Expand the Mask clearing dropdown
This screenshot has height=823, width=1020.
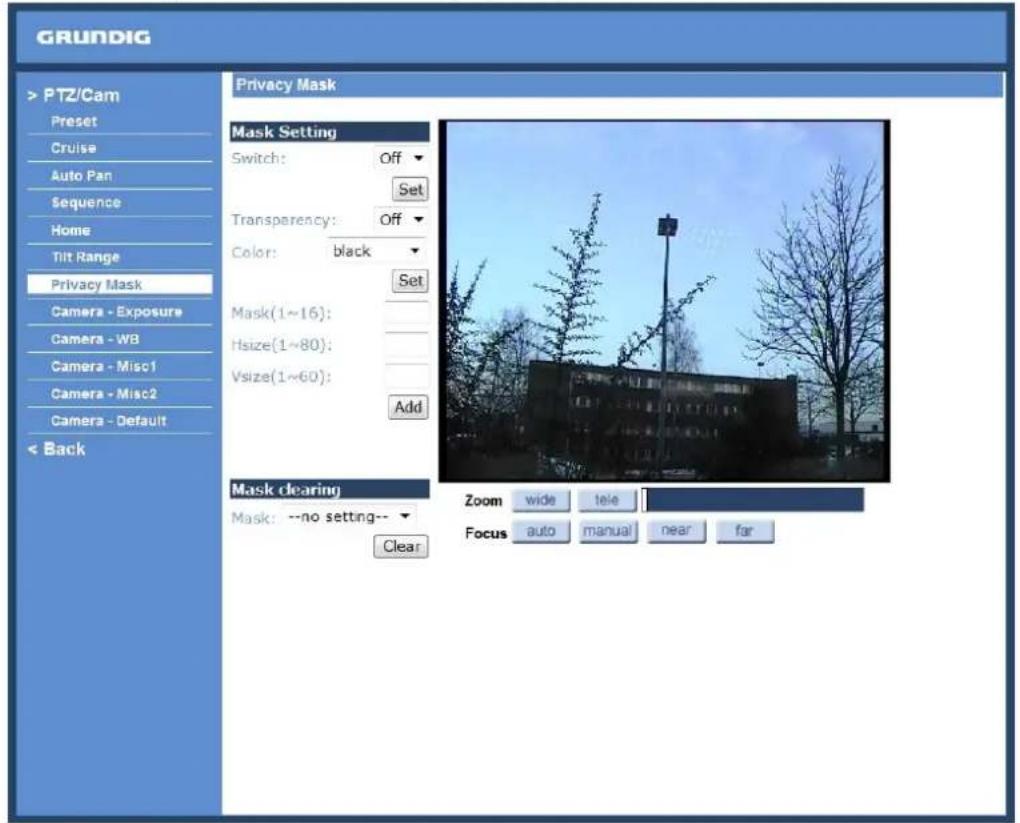tap(349, 517)
